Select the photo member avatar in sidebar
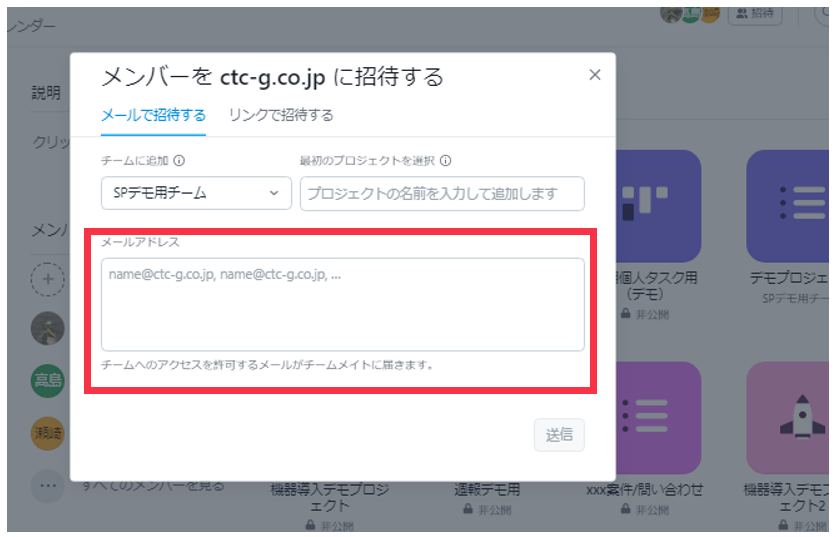The image size is (836, 537). coord(47,328)
